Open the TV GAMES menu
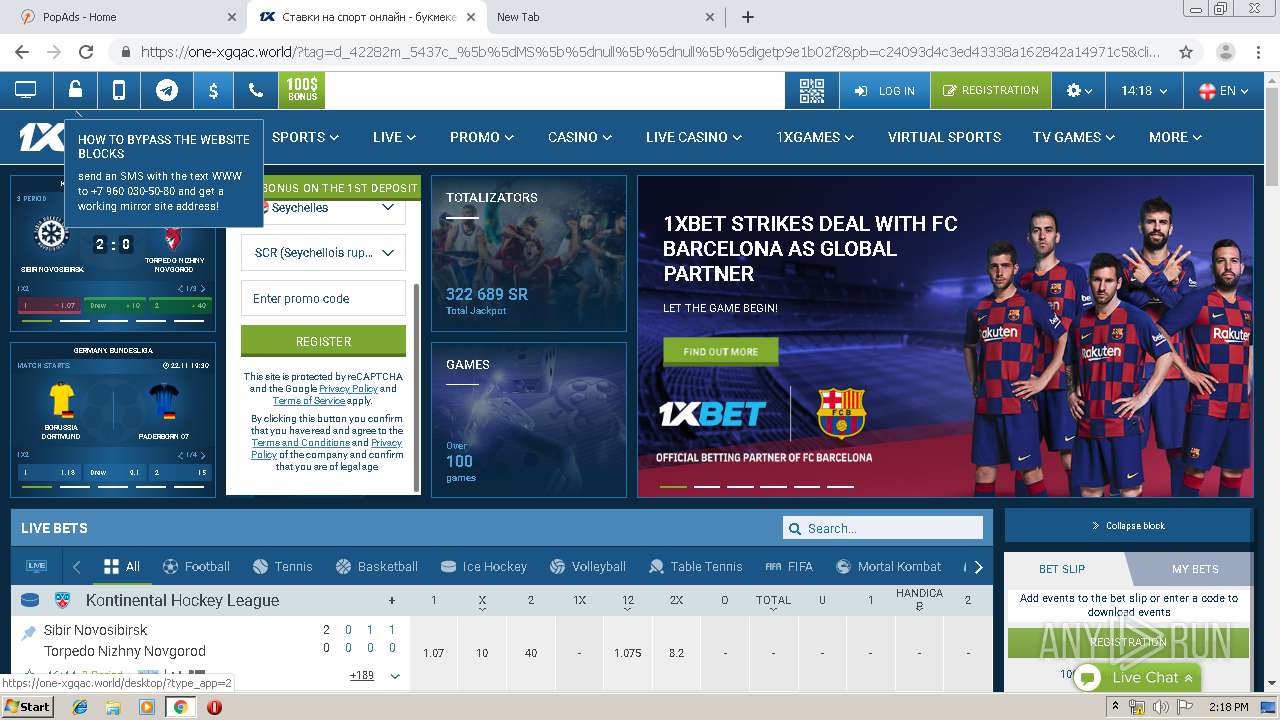This screenshot has width=1280, height=720. (1074, 137)
